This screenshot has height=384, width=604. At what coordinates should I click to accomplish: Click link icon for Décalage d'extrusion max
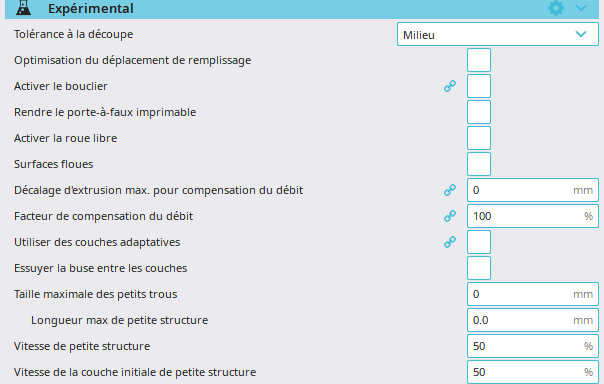point(450,190)
